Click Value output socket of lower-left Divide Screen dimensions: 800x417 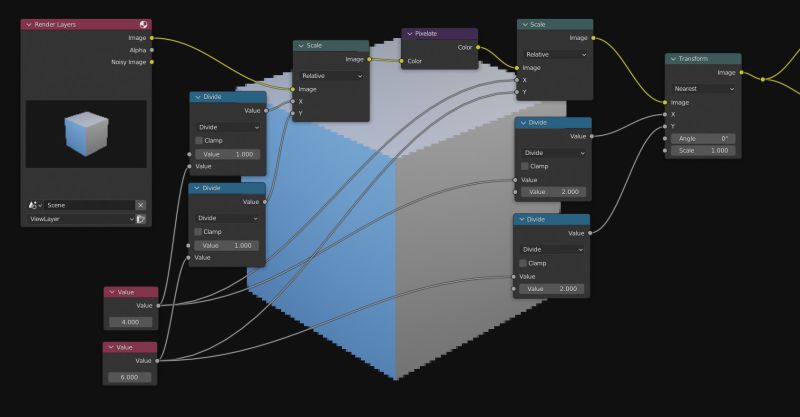coord(265,202)
